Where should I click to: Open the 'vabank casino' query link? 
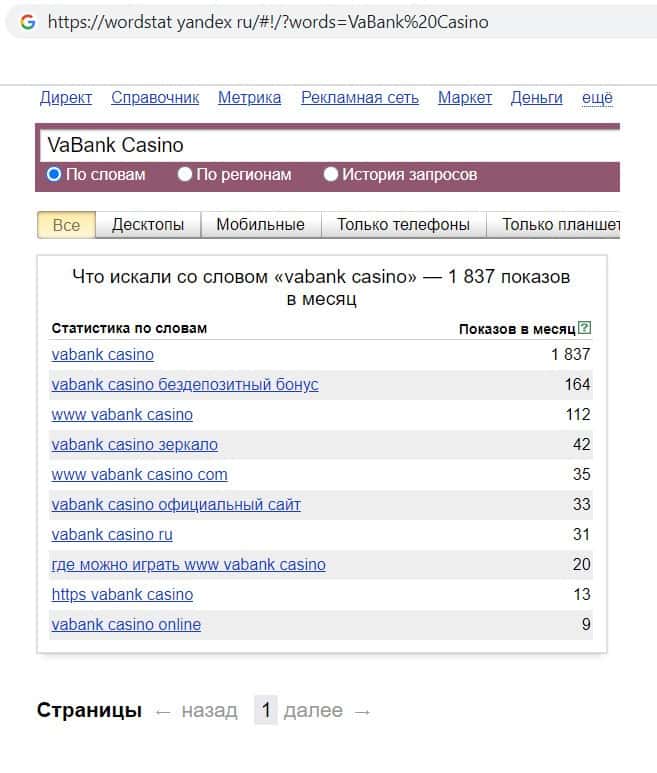[x=103, y=354]
